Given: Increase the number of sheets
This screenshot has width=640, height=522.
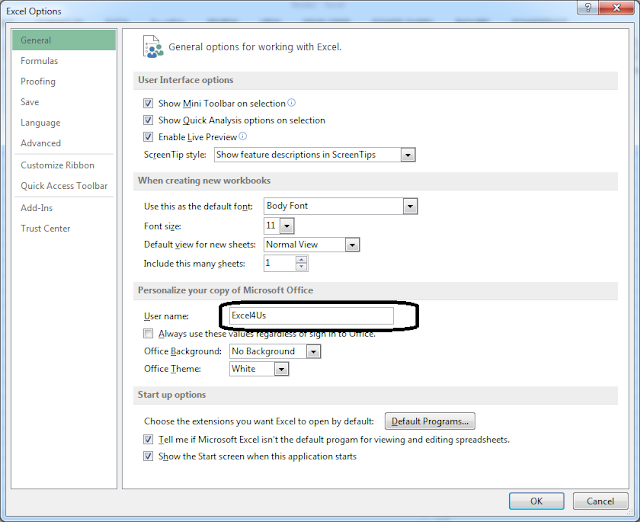Looking at the screenshot, I should click(x=301, y=260).
